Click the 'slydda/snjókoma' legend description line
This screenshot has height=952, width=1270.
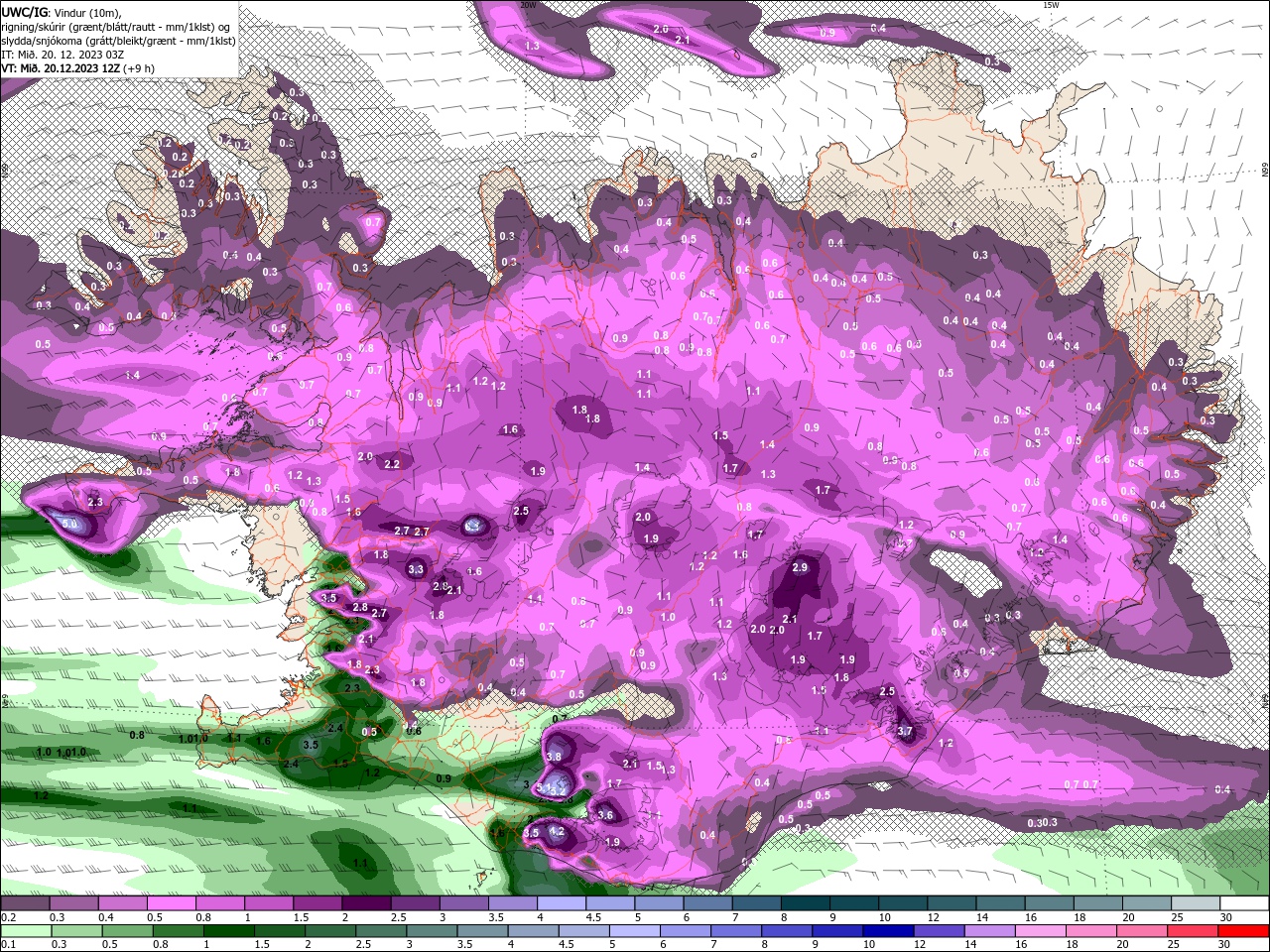[118, 41]
